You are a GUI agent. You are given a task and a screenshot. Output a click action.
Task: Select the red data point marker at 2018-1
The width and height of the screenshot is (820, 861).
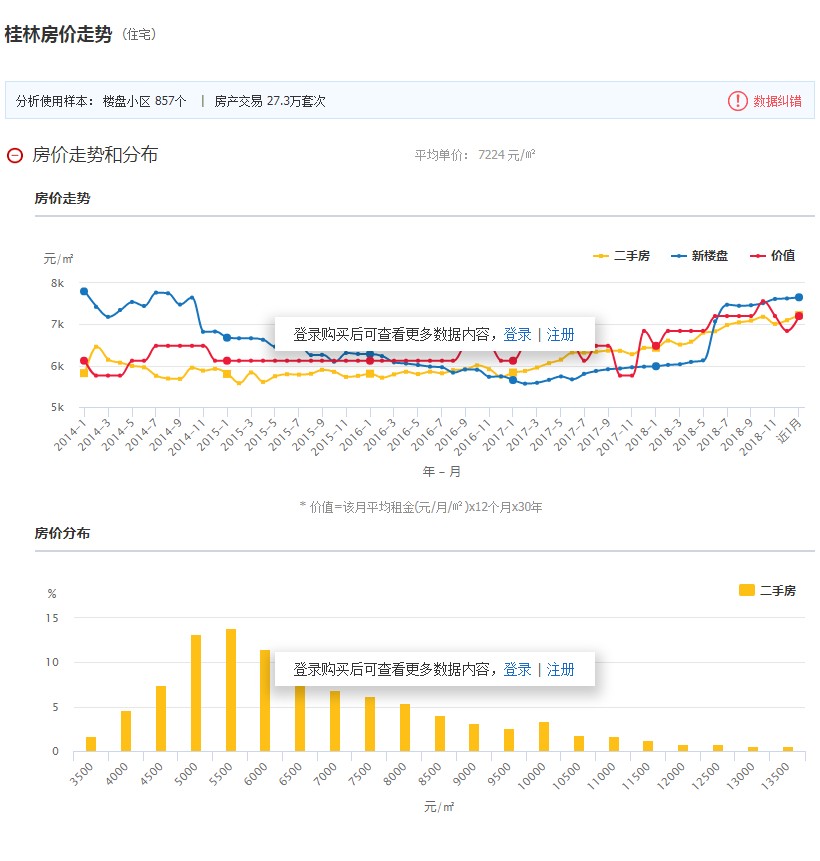pyautogui.click(x=656, y=346)
